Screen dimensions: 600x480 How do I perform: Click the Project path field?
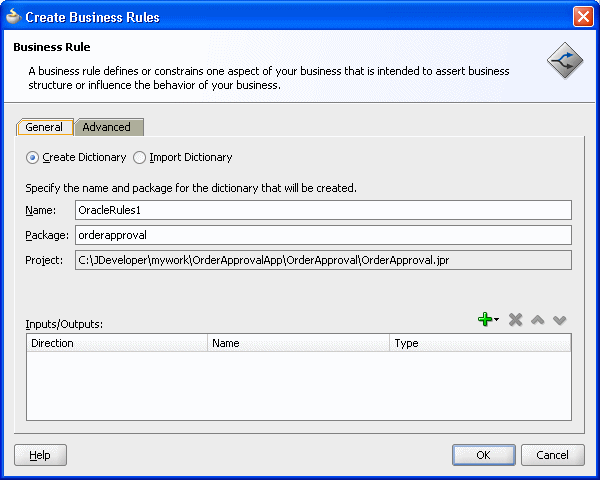[323, 260]
